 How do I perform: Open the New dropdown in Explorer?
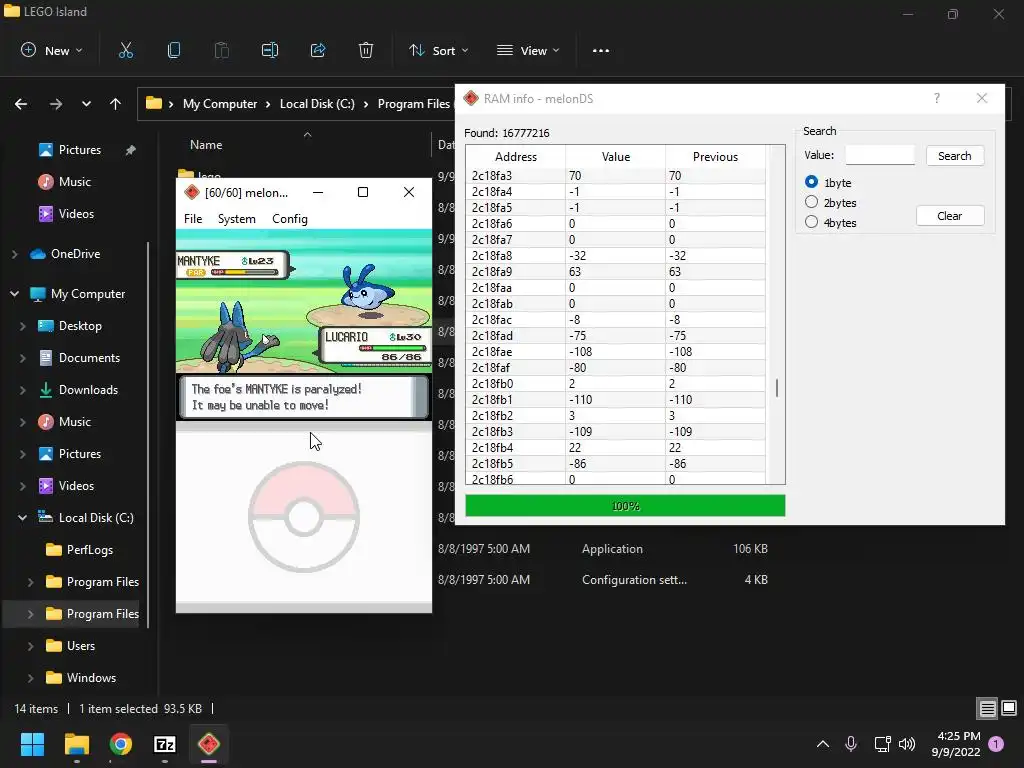click(52, 50)
